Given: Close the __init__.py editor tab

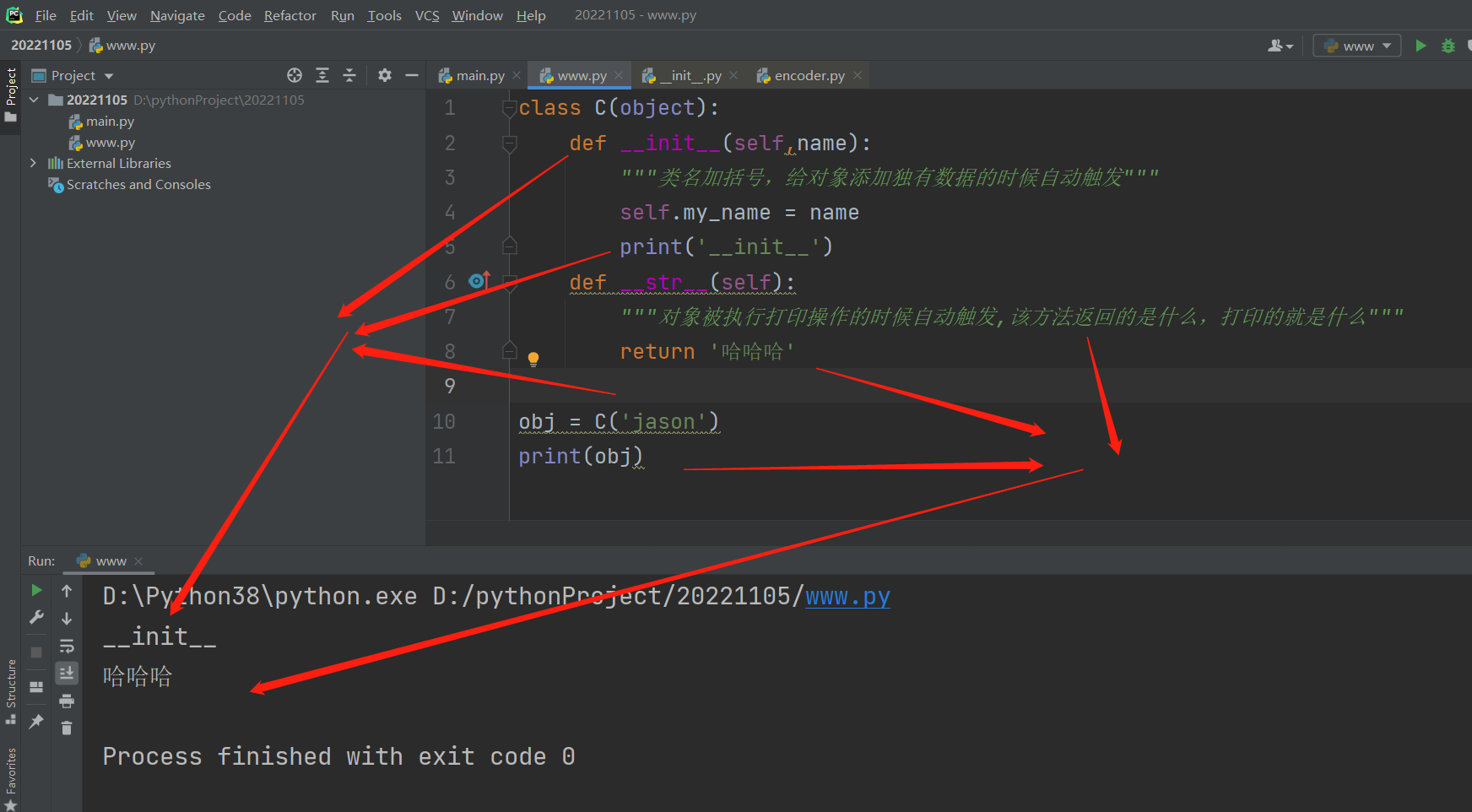Looking at the screenshot, I should pos(733,75).
